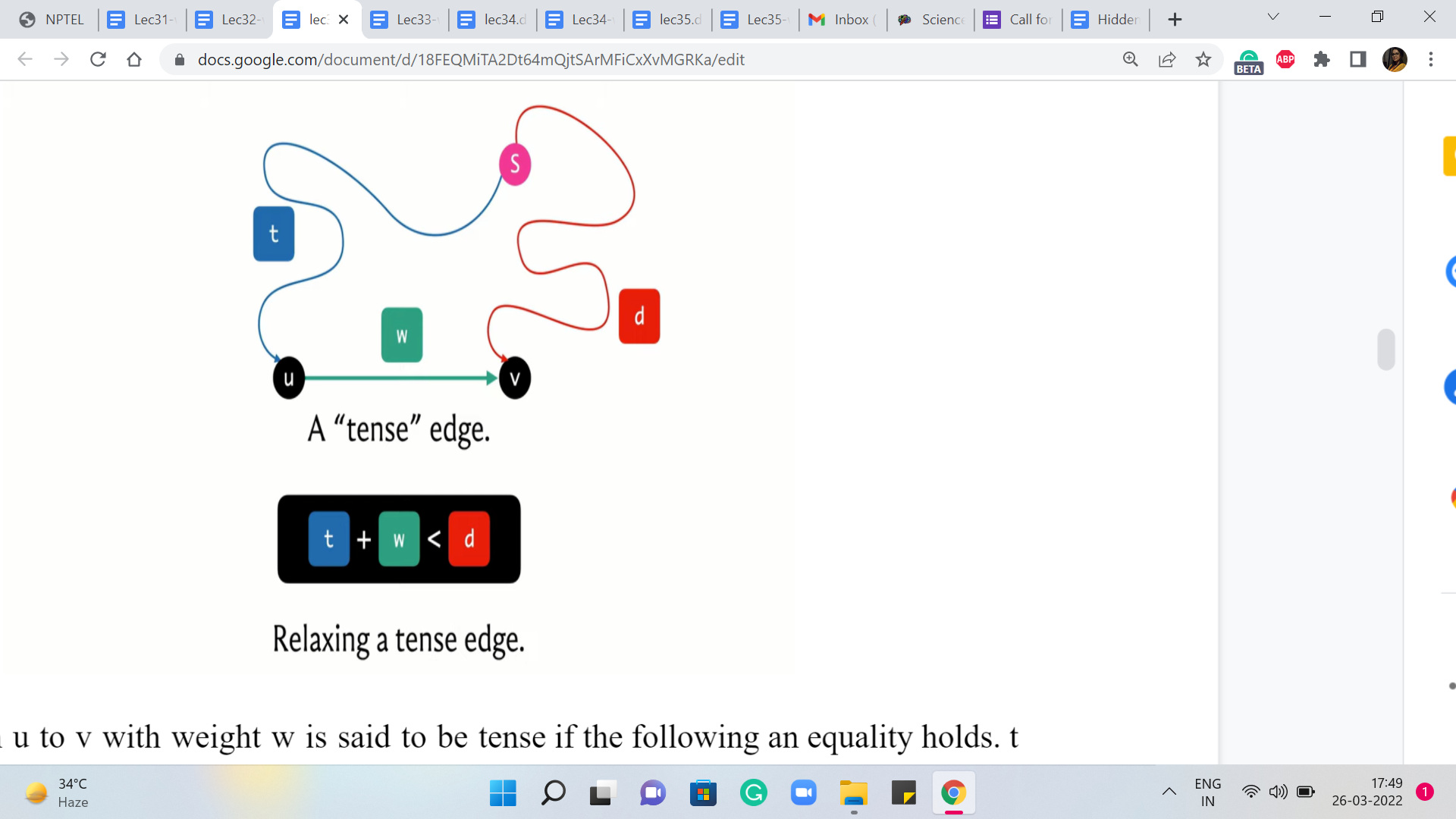Open the Extensions puzzle icon
The image size is (1456, 819).
pyautogui.click(x=1322, y=59)
